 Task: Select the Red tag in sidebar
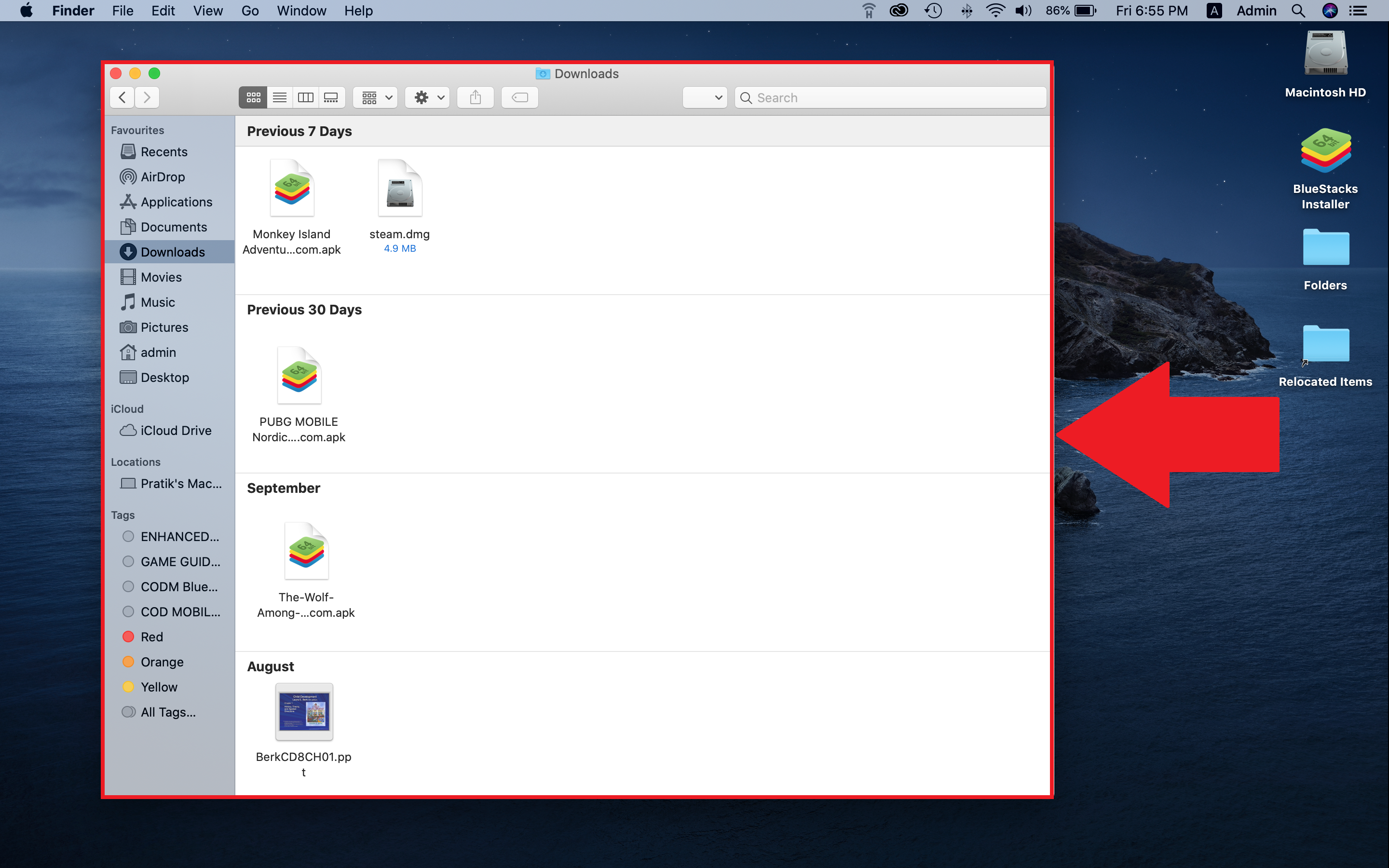(x=152, y=636)
